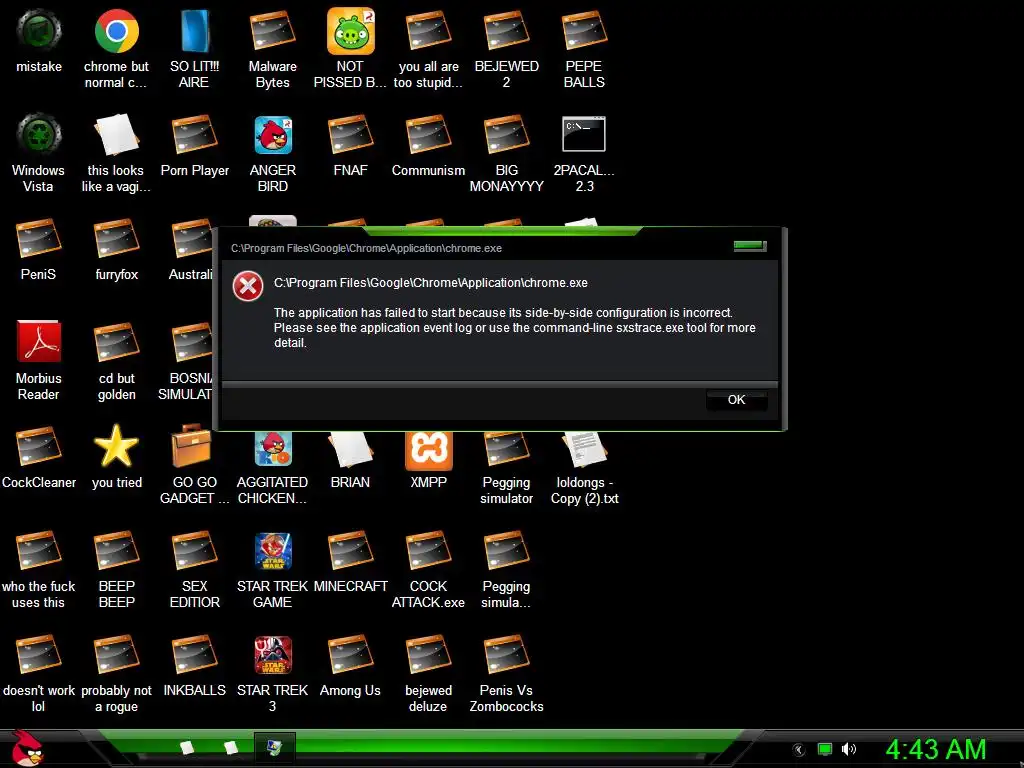Click the 'side-by-side configuration is incorrect' error message
This screenshot has height=768, width=1024.
click(515, 327)
